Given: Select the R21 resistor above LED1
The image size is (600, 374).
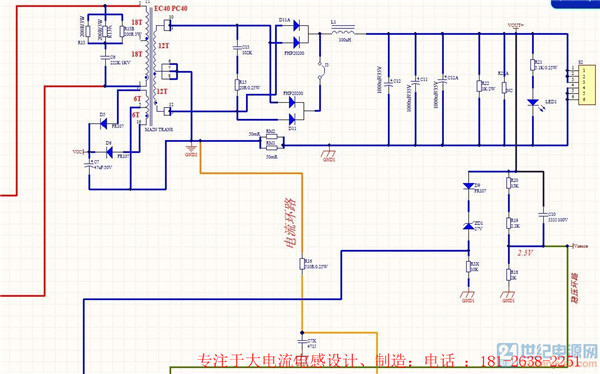Looking at the screenshot, I should 532,65.
